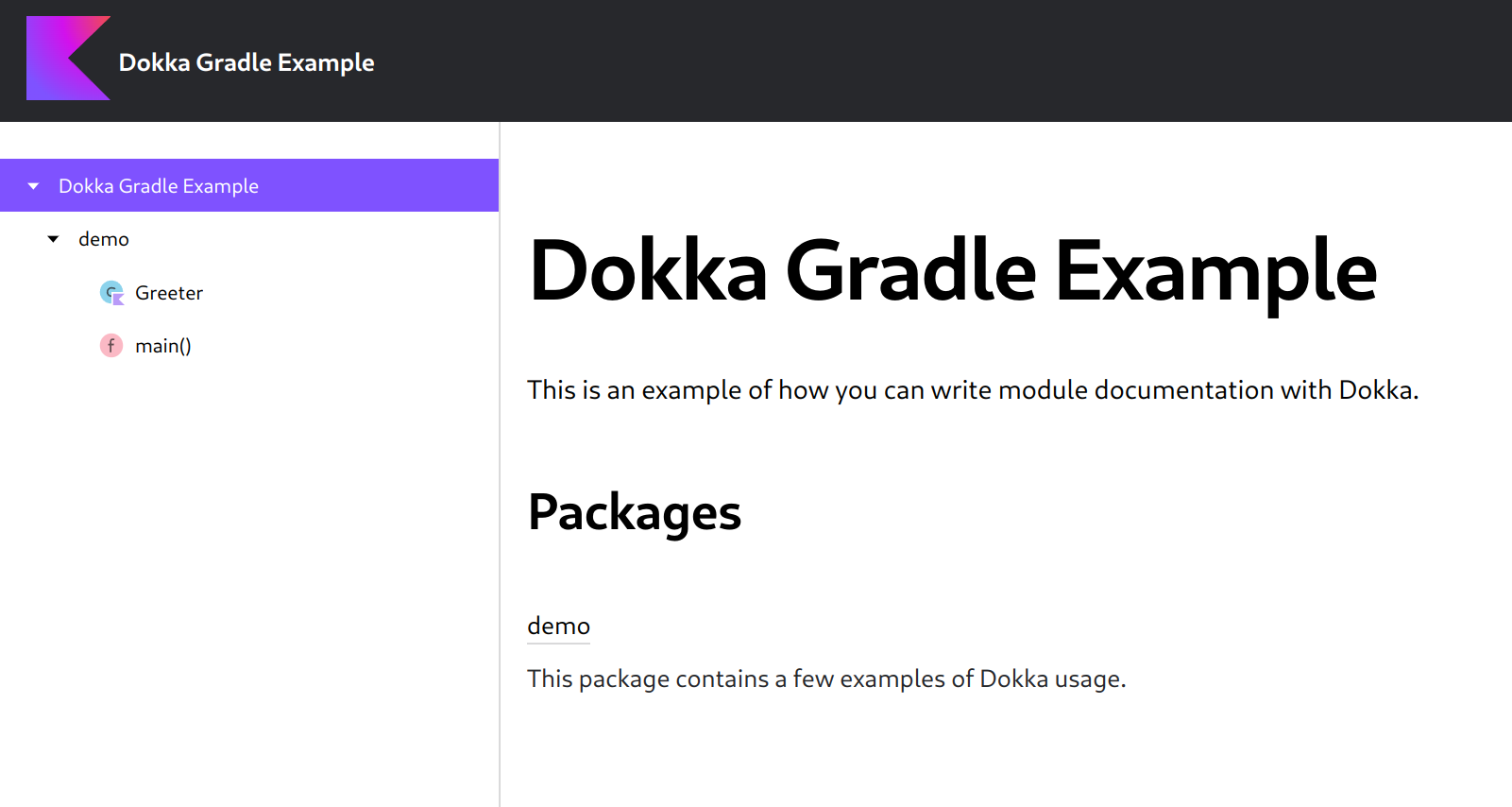Collapse the demo package arrow
Viewport: 1512px width, 807px height.
point(54,239)
